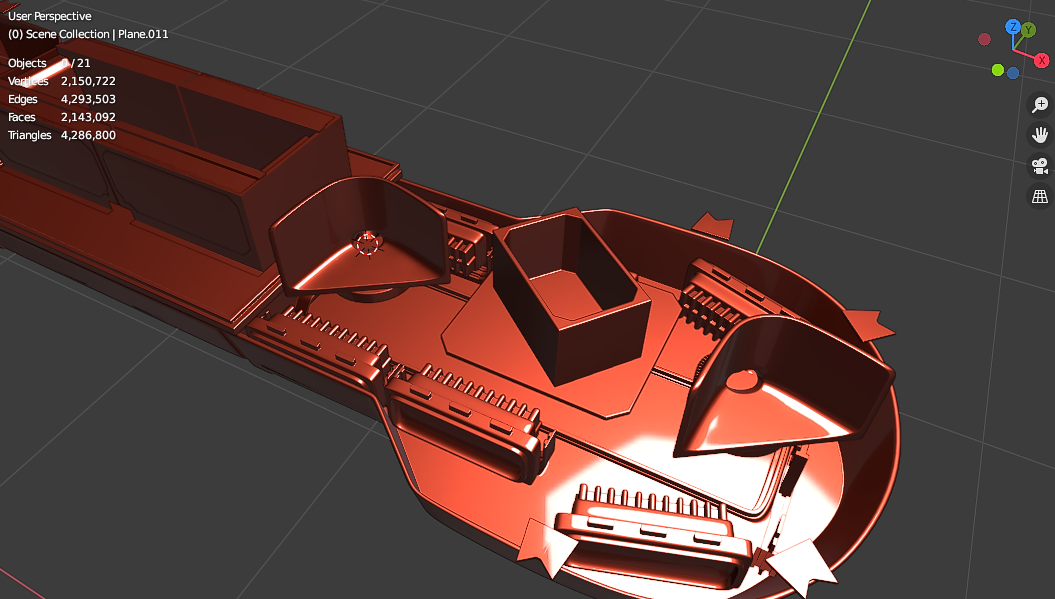
Task: Click the Vertices count 2,150,722
Action: pos(88,81)
